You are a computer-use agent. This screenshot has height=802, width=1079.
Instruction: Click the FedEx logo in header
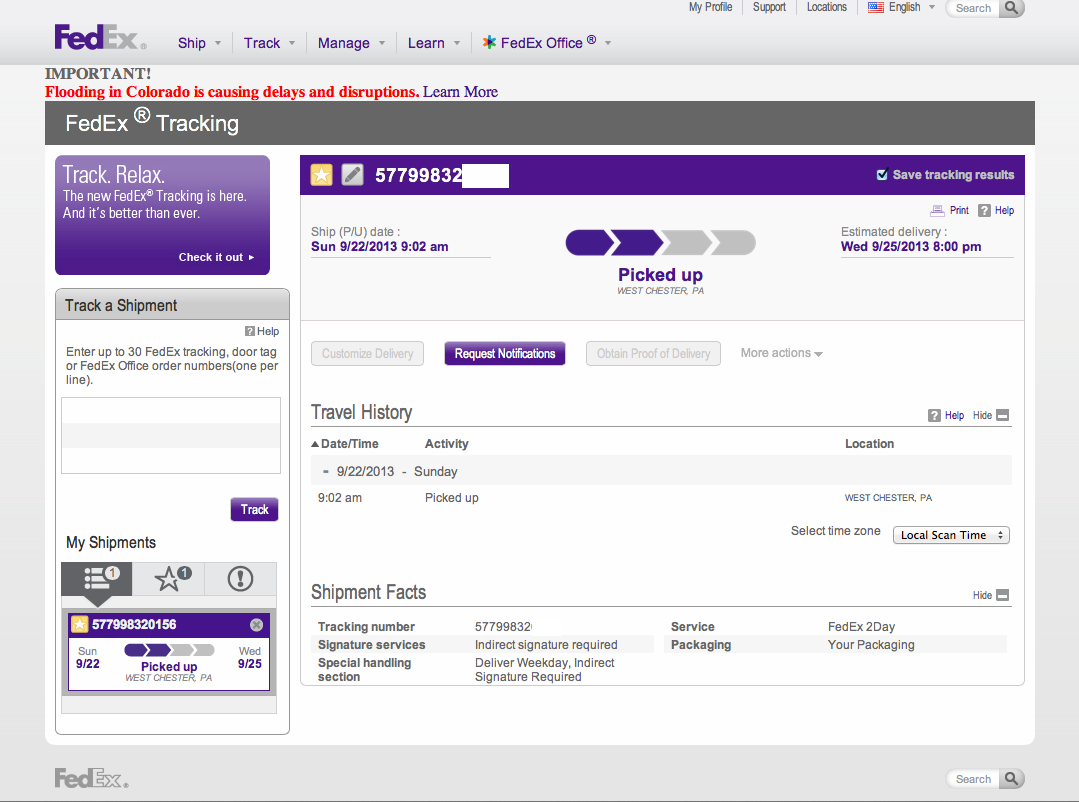pos(100,37)
